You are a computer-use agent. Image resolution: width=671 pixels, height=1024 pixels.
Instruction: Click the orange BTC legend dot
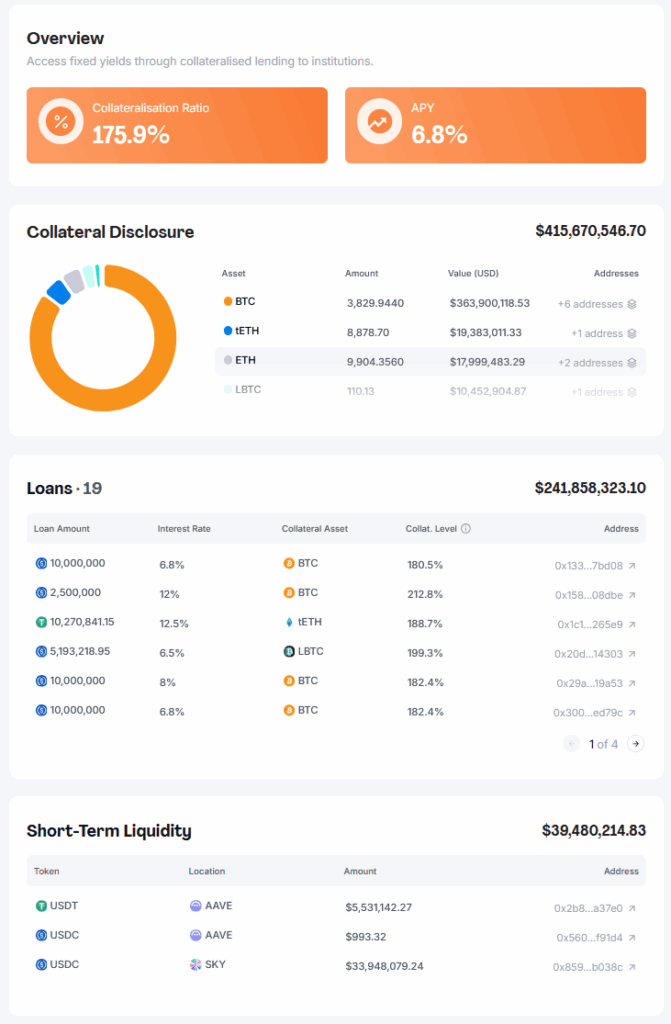228,302
